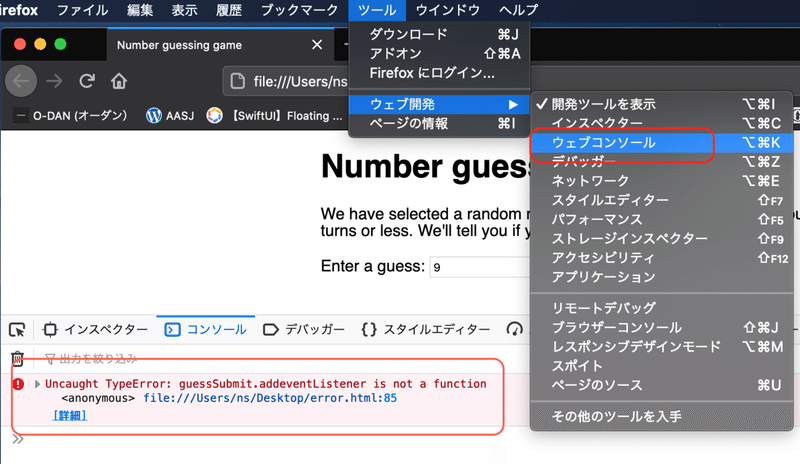Choose アドオン from the Tools menu
Screen dimensions: 800x464
coord(439,54)
